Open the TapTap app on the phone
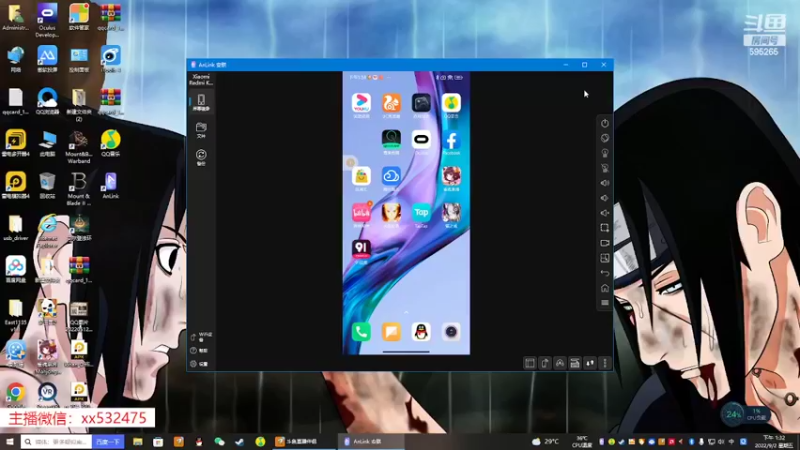Image resolution: width=800 pixels, height=450 pixels. 421,212
